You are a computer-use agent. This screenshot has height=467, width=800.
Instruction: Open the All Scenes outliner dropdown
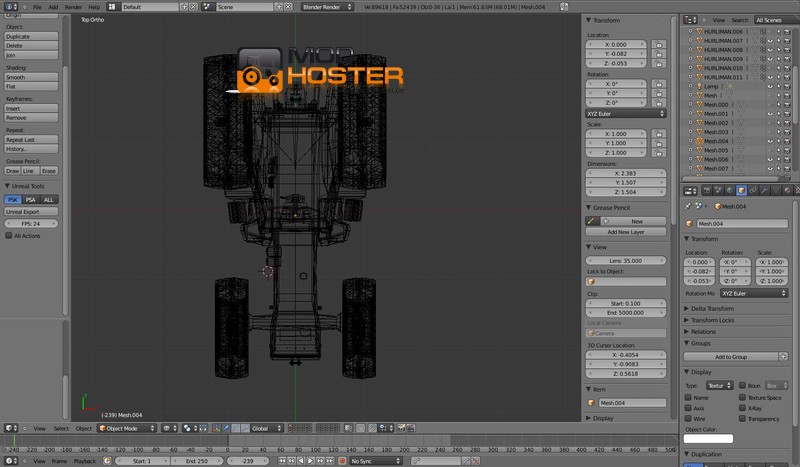click(x=776, y=20)
